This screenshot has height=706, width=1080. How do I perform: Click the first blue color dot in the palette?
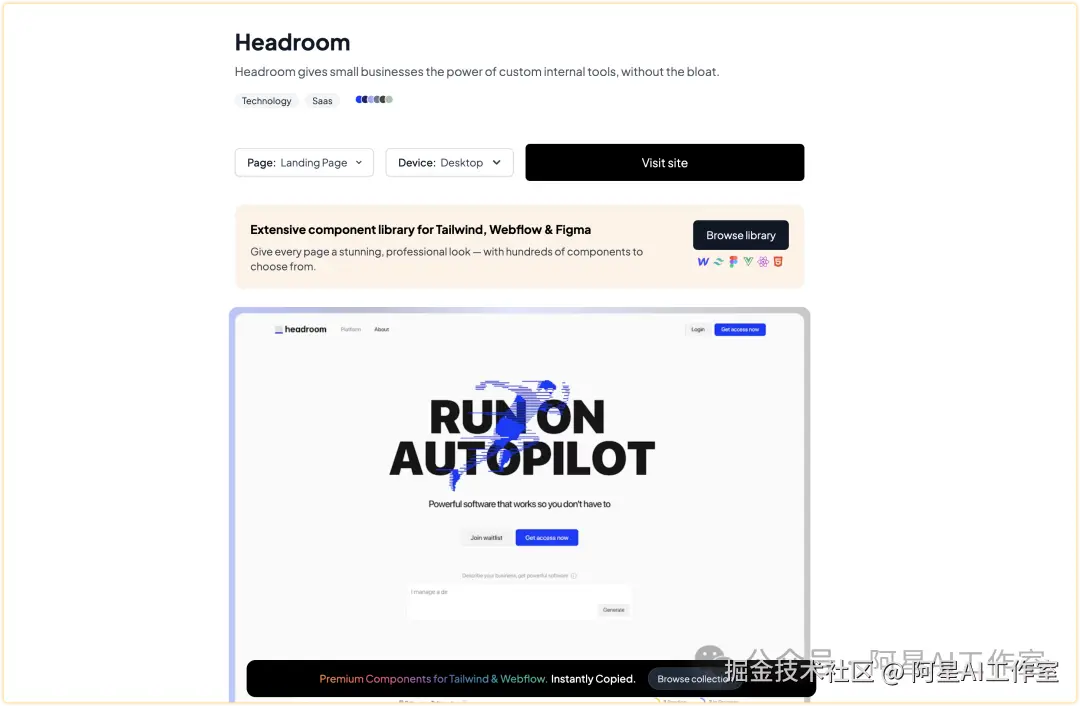359,99
